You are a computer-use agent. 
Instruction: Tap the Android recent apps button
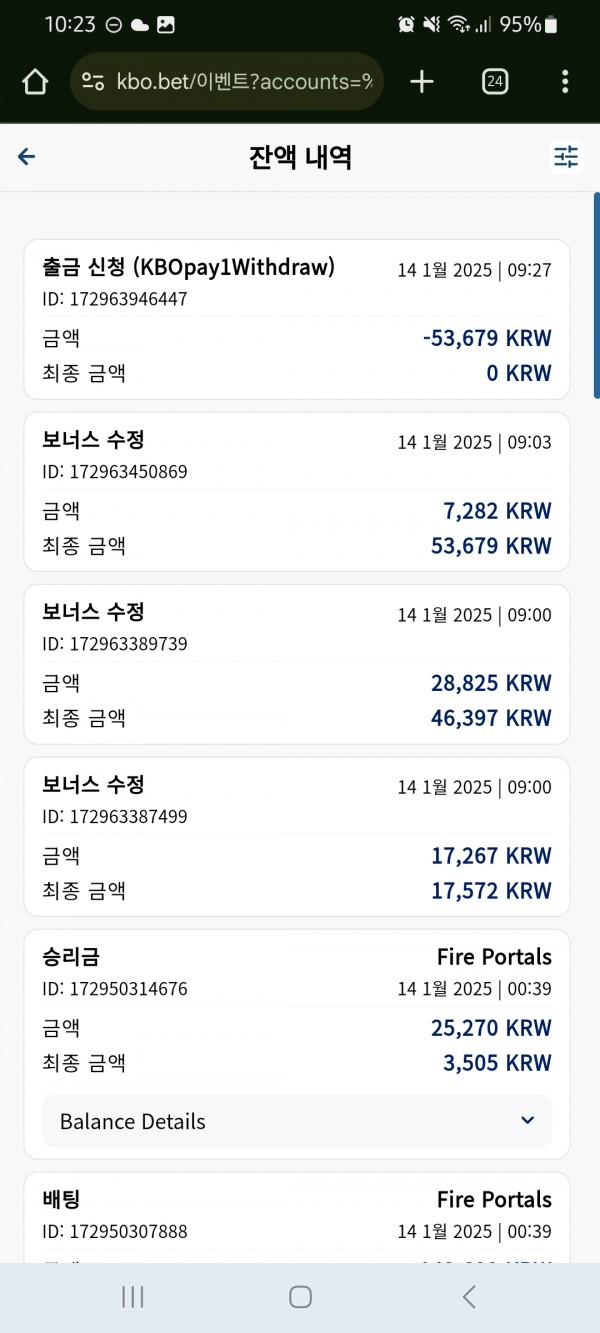click(132, 1297)
